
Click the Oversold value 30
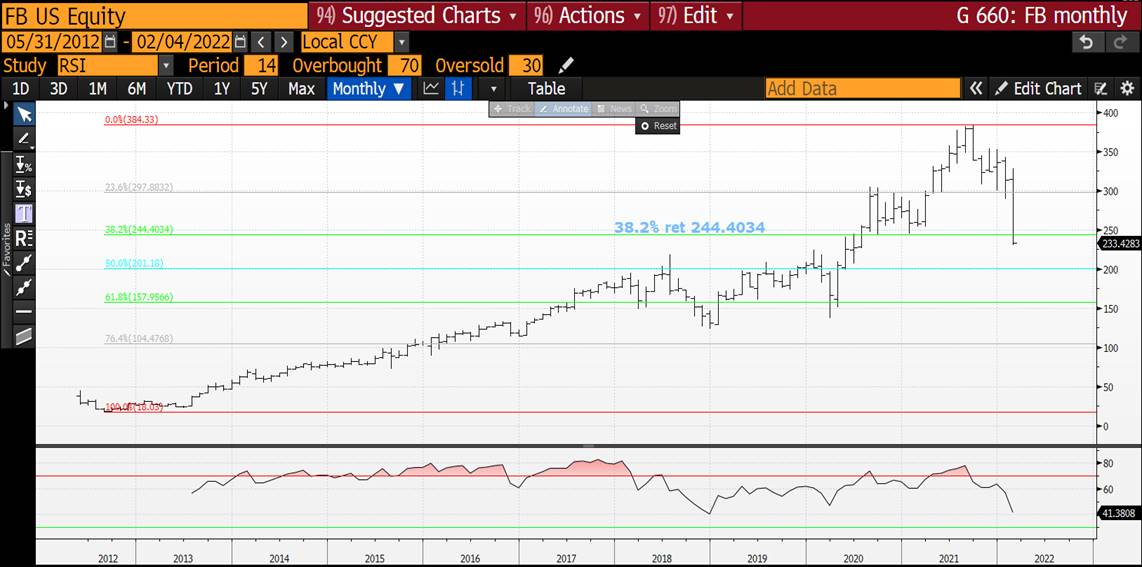click(x=526, y=66)
